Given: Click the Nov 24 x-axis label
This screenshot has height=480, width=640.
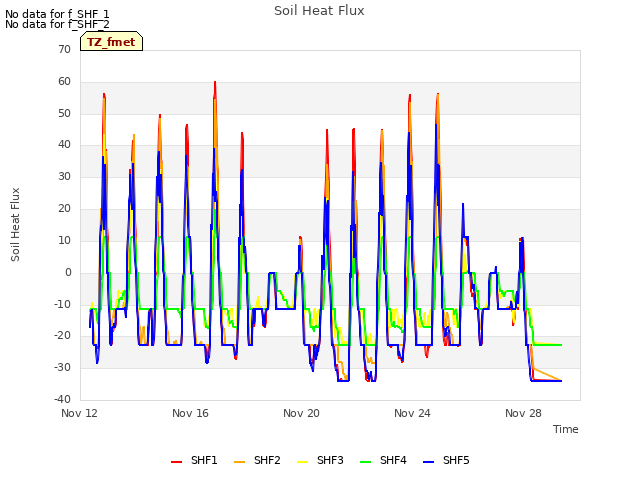Looking at the screenshot, I should click(x=413, y=413).
